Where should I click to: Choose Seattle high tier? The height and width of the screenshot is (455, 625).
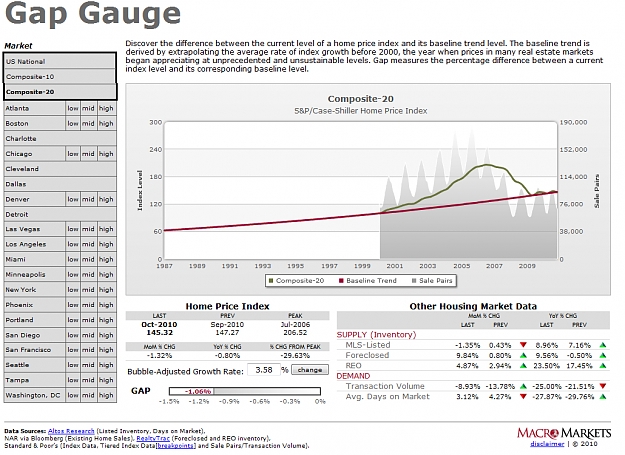pyautogui.click(x=106, y=365)
